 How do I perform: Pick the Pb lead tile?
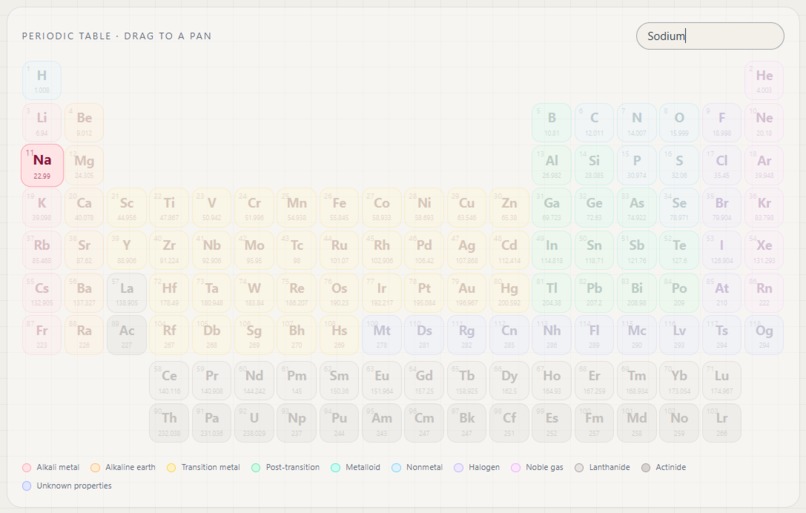(x=594, y=293)
